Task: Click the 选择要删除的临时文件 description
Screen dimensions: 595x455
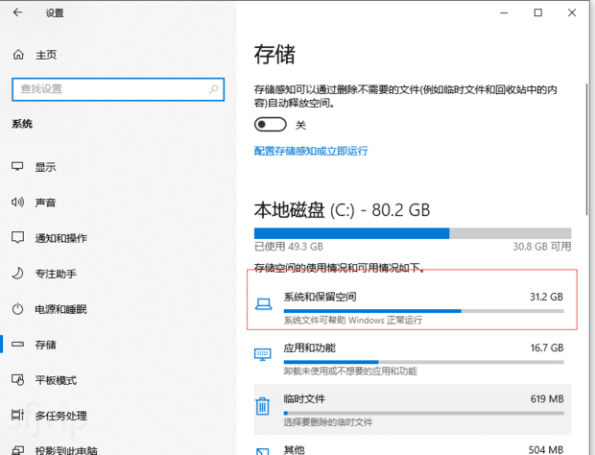Action: coord(328,422)
